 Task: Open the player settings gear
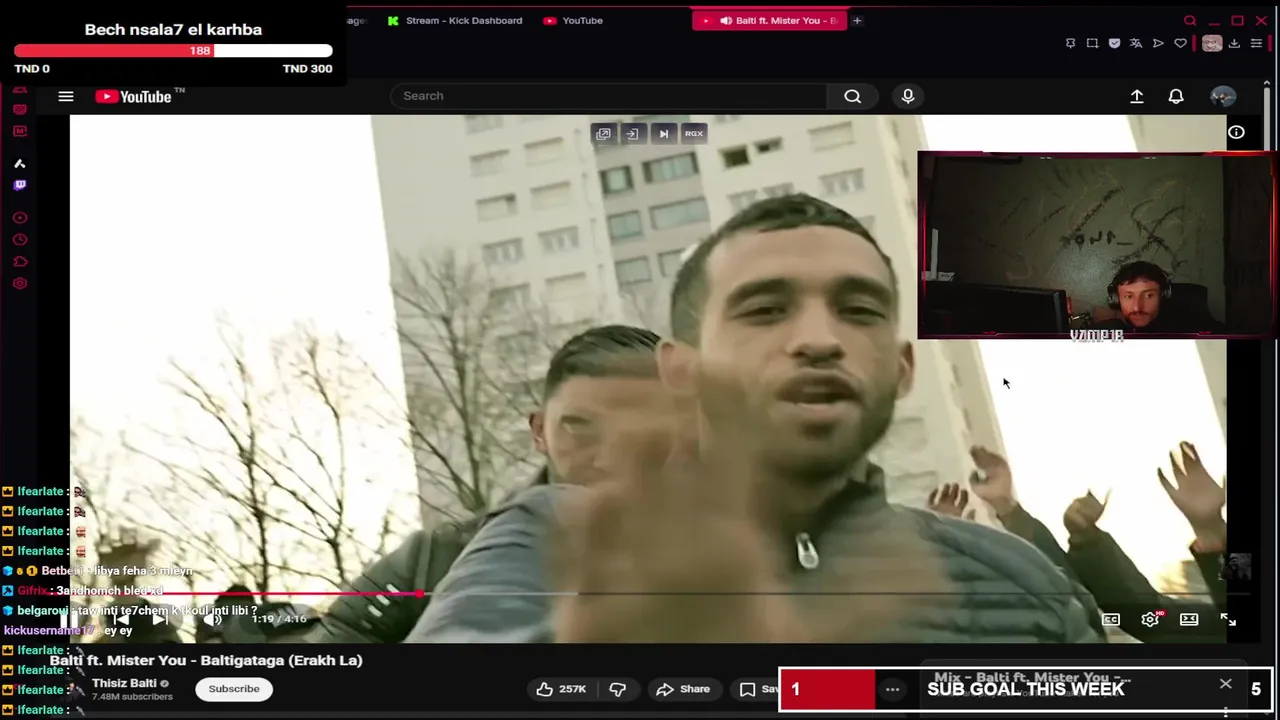(x=1150, y=619)
